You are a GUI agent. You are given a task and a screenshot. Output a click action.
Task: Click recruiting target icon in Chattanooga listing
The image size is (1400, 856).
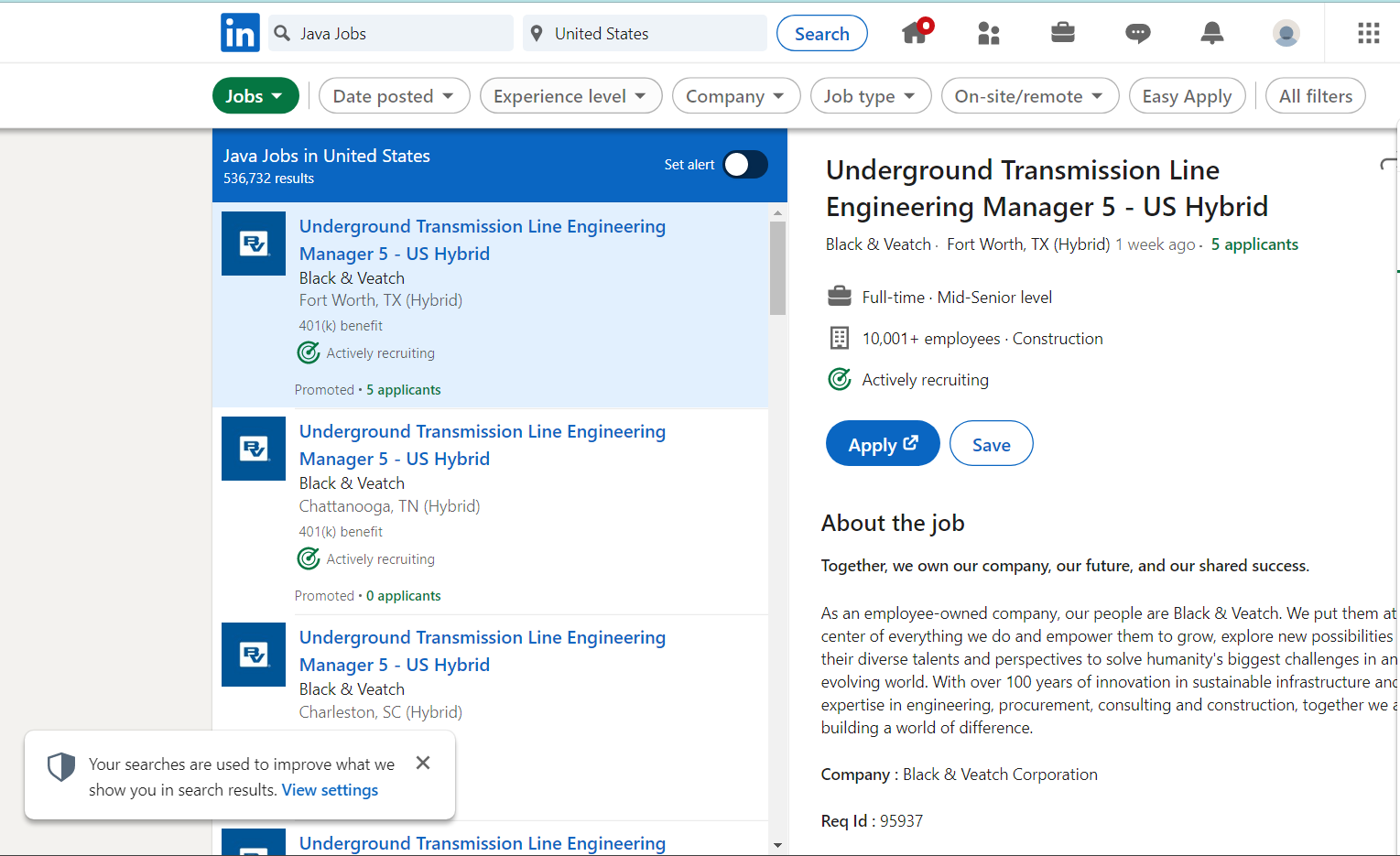coord(309,558)
